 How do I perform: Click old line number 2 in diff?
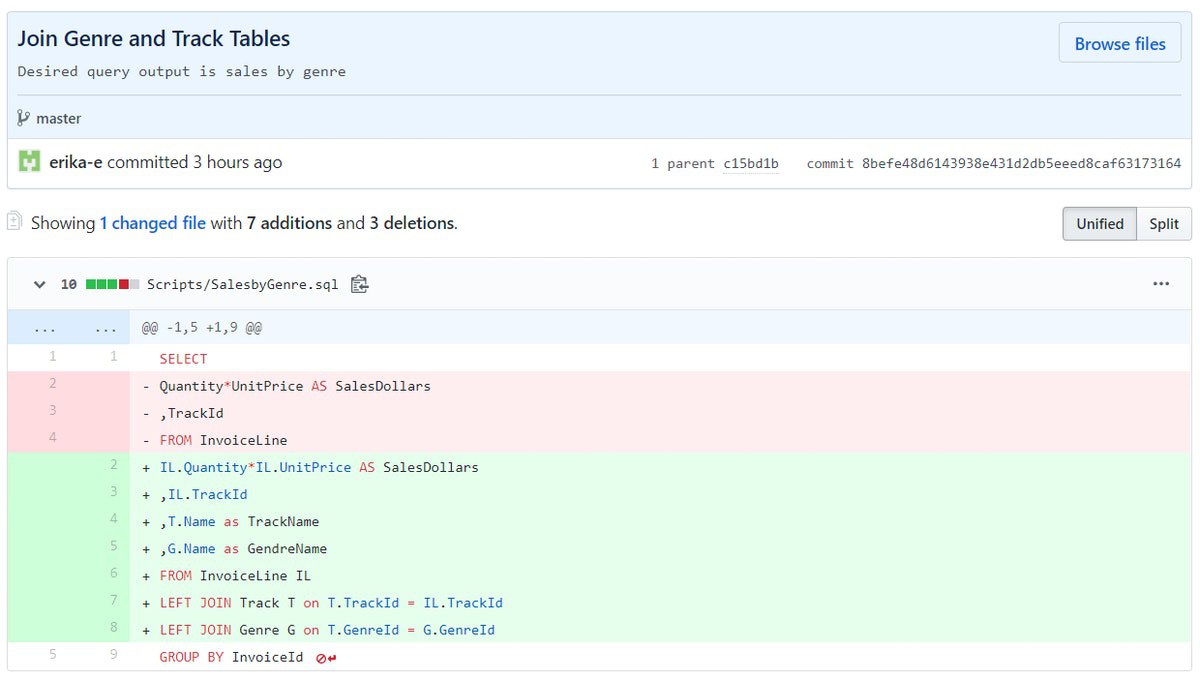pyautogui.click(x=52, y=385)
